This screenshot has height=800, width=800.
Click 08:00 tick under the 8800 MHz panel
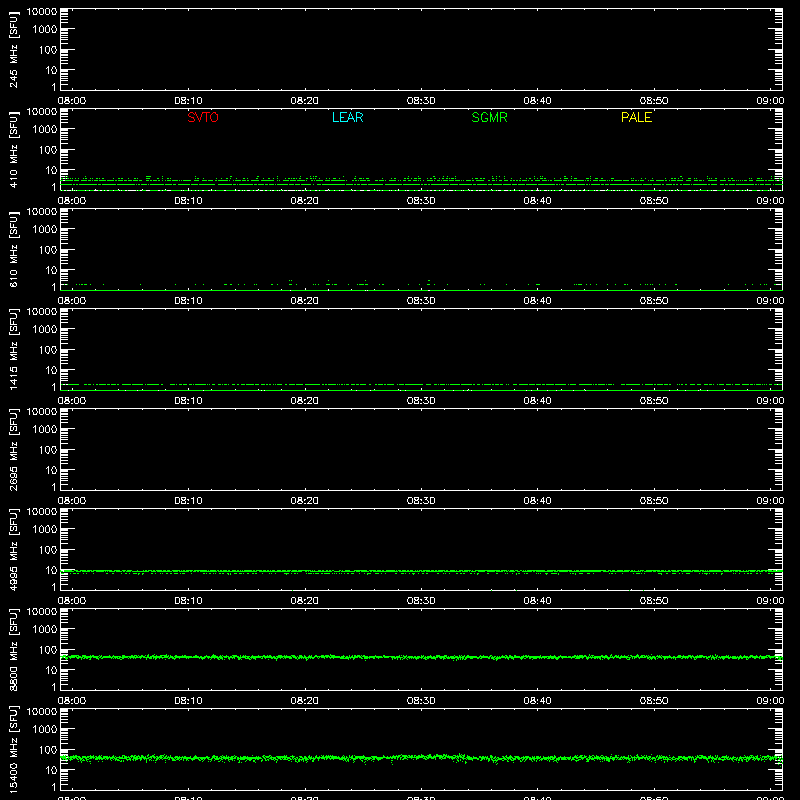[72, 701]
